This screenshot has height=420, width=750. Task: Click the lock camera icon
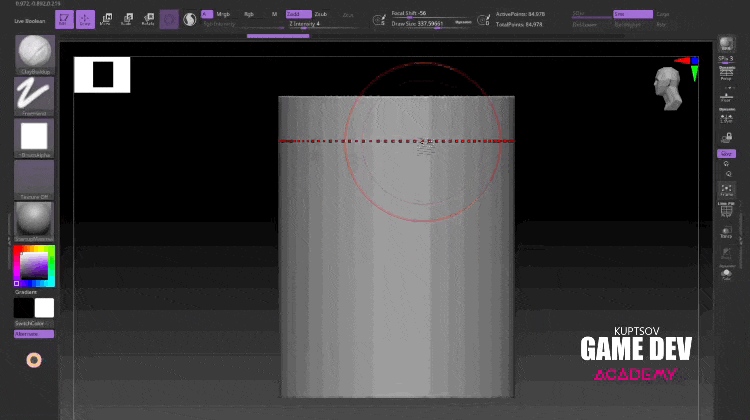[x=727, y=139]
